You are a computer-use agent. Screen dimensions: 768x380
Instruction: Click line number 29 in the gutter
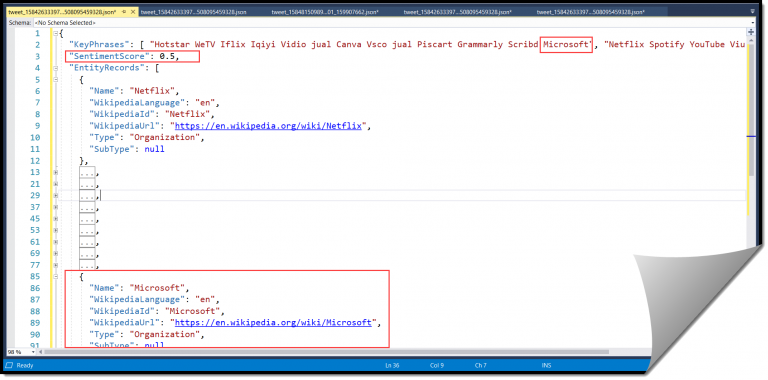[x=35, y=196]
